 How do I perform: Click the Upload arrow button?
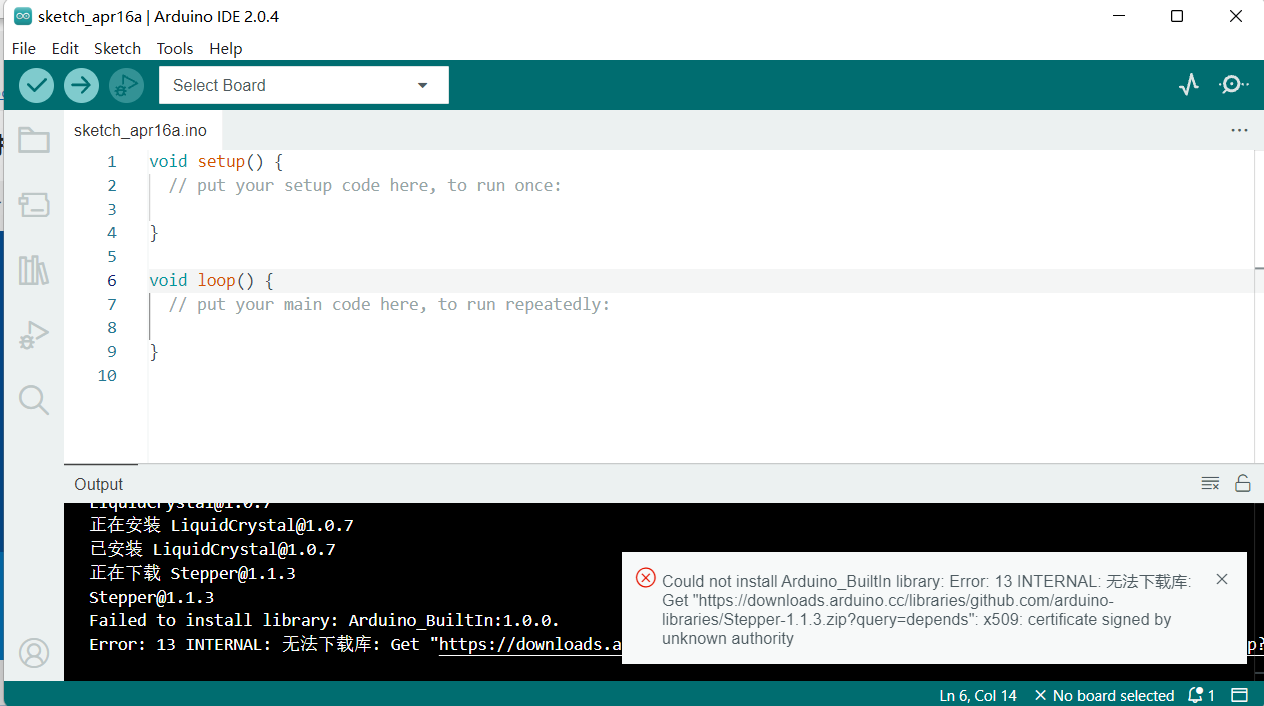(81, 85)
